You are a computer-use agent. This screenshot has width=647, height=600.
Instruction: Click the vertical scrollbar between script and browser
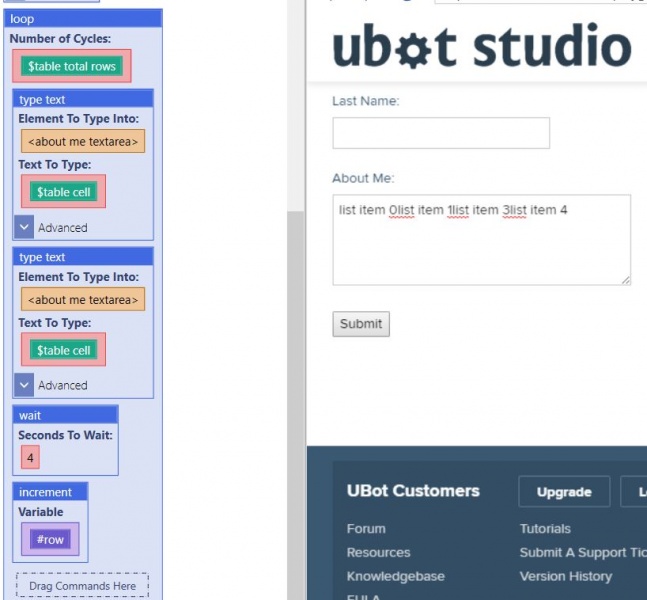(295, 404)
